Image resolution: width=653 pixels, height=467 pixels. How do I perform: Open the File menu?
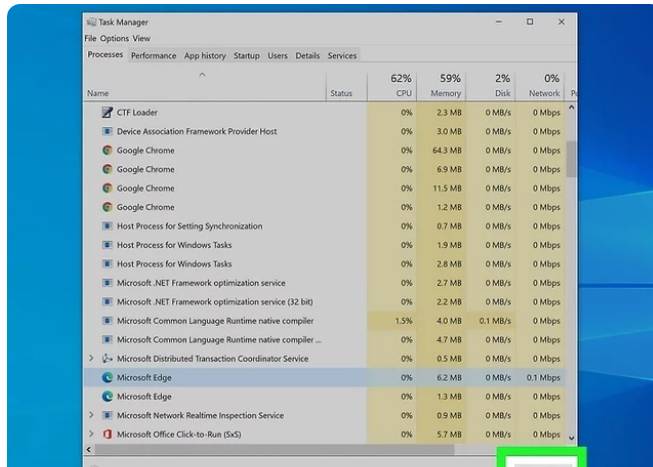click(90, 39)
